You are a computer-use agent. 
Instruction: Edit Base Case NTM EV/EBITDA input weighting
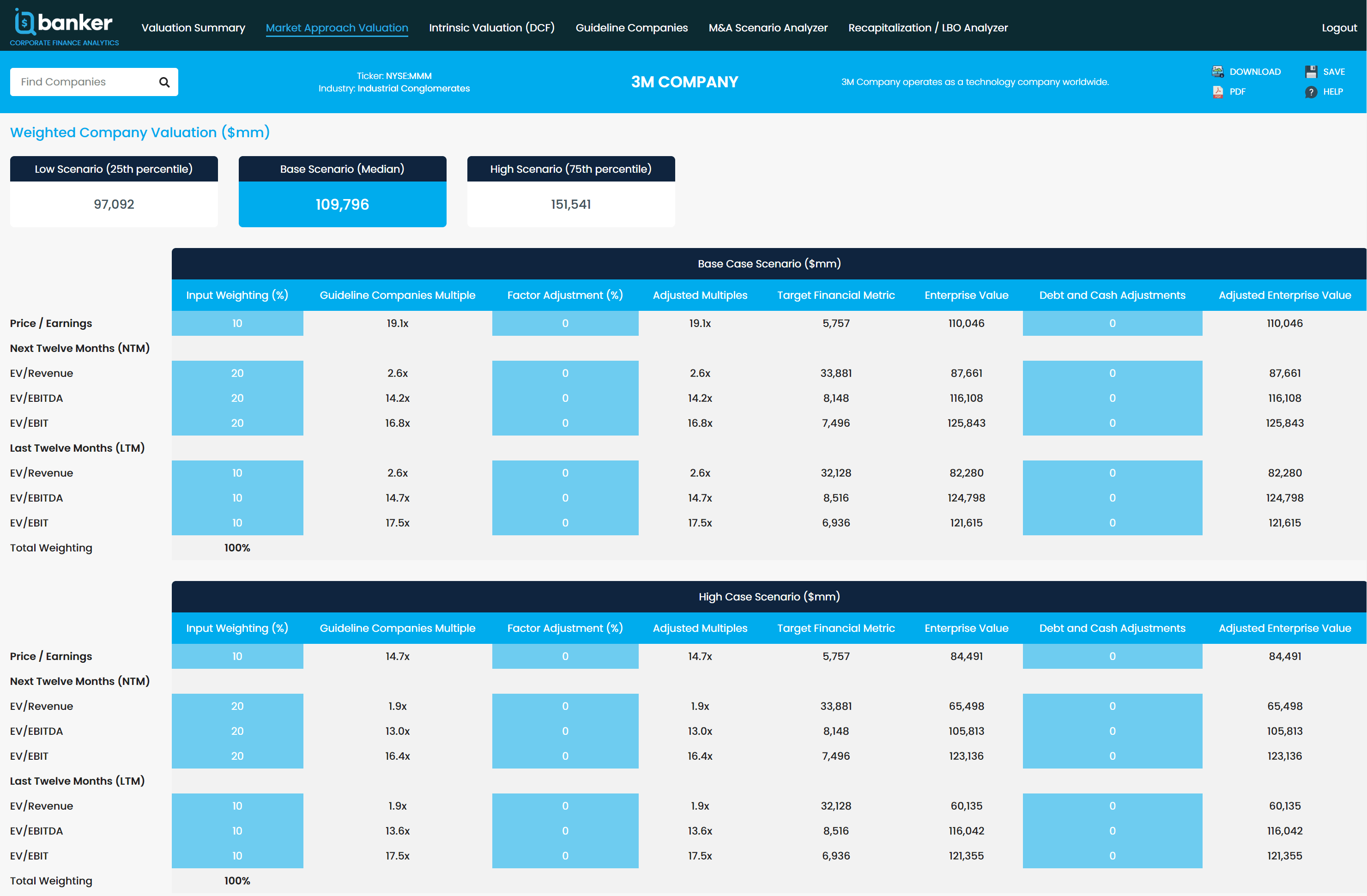(x=237, y=398)
